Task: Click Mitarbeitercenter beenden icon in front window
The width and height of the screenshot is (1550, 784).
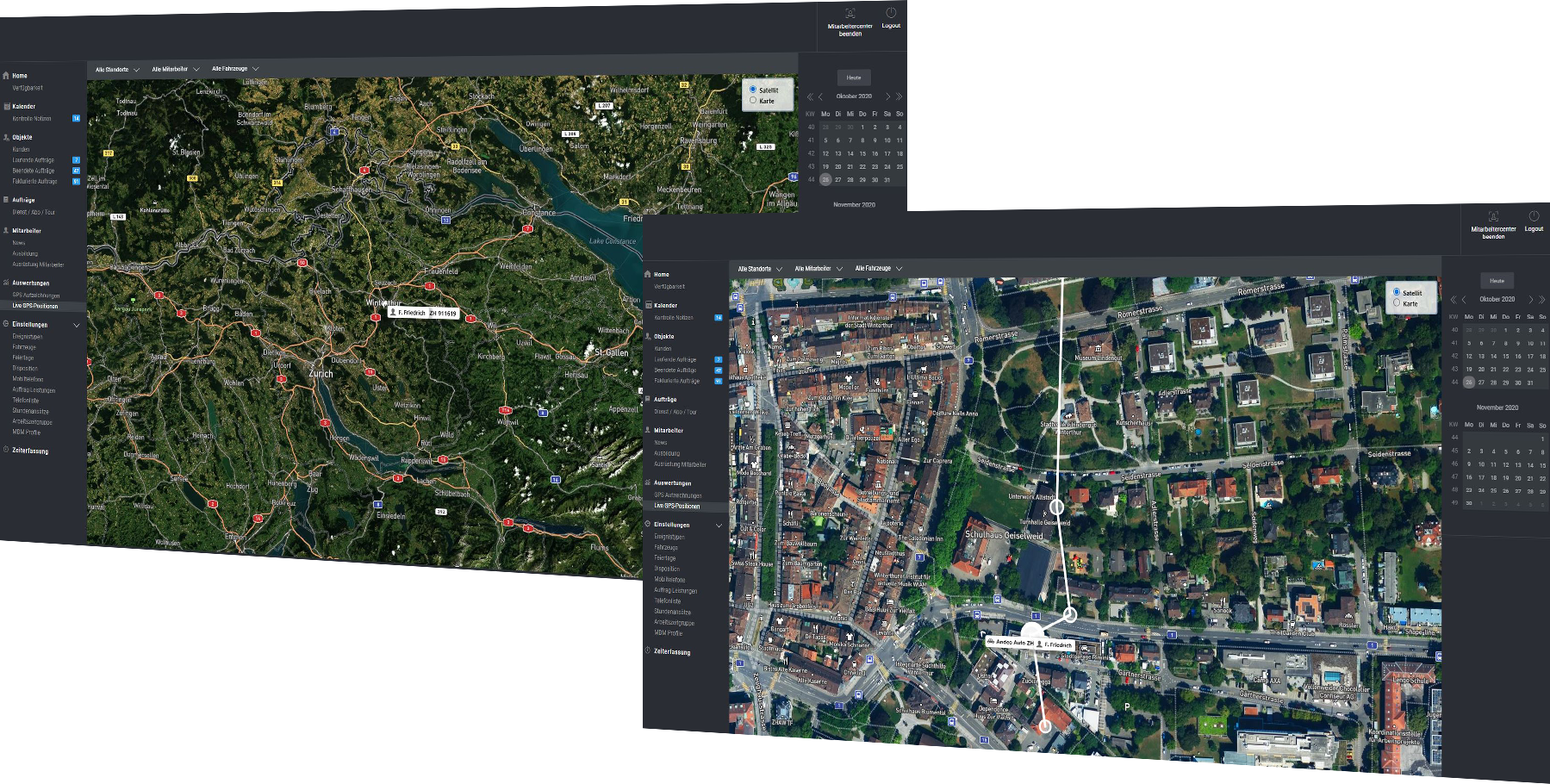Action: click(1493, 215)
